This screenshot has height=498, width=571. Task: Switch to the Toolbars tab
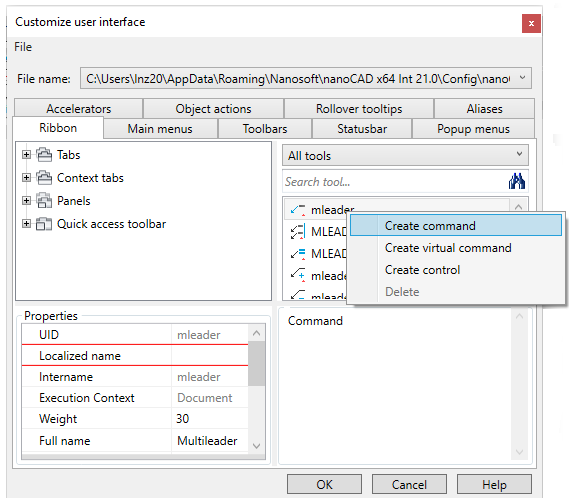point(265,129)
